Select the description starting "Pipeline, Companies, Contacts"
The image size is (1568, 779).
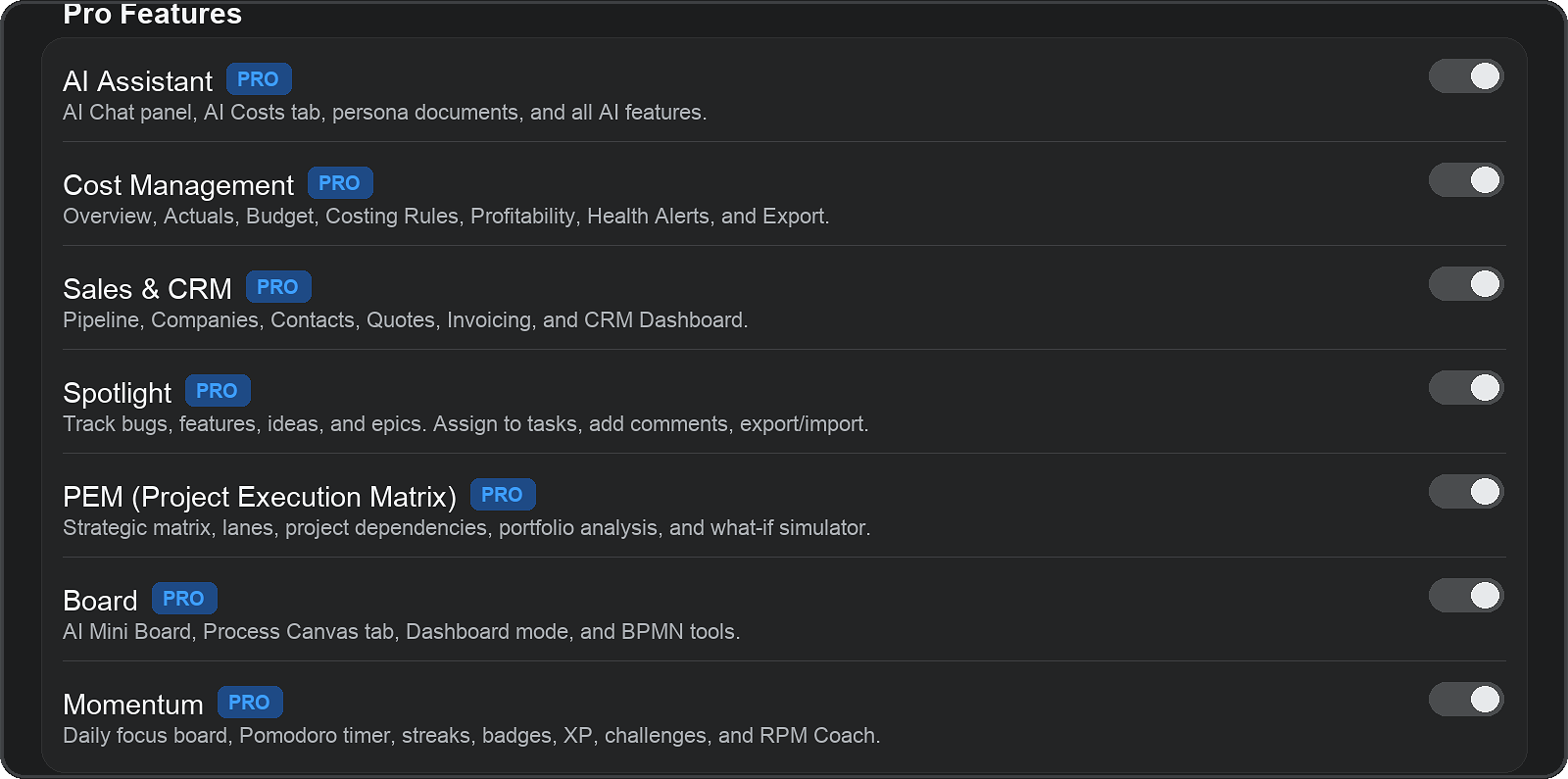[405, 320]
